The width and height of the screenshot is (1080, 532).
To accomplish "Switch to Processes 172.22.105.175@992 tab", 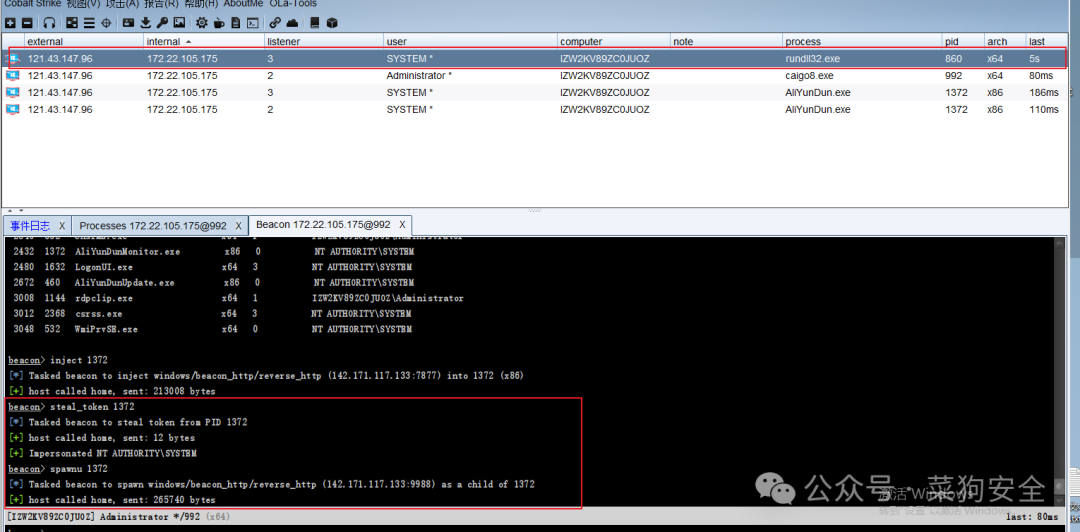I will tap(153, 225).
